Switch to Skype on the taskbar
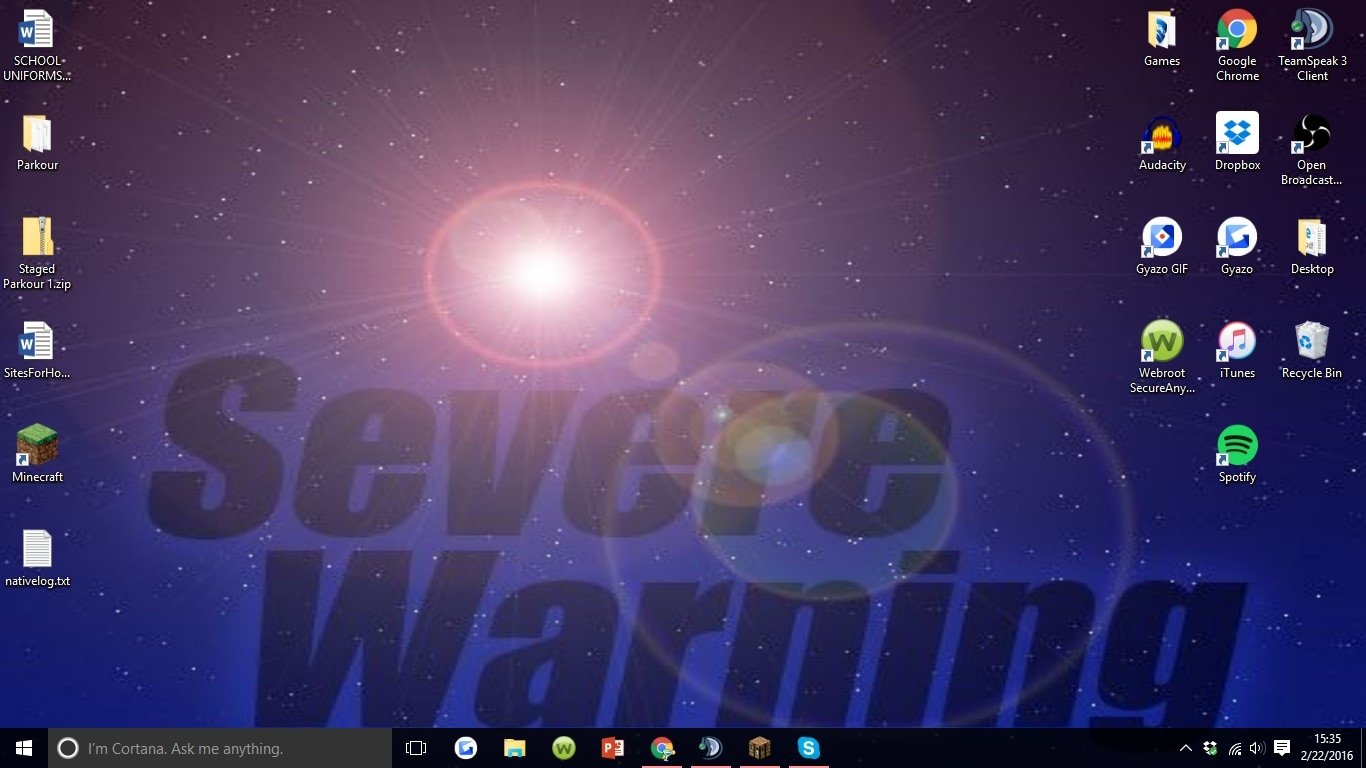The image size is (1366, 768). 808,748
